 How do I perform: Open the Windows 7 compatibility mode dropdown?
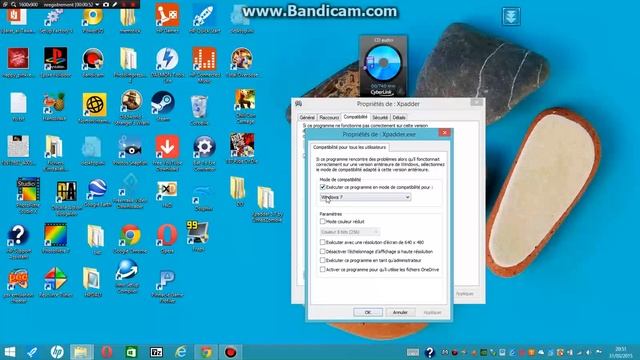point(365,197)
